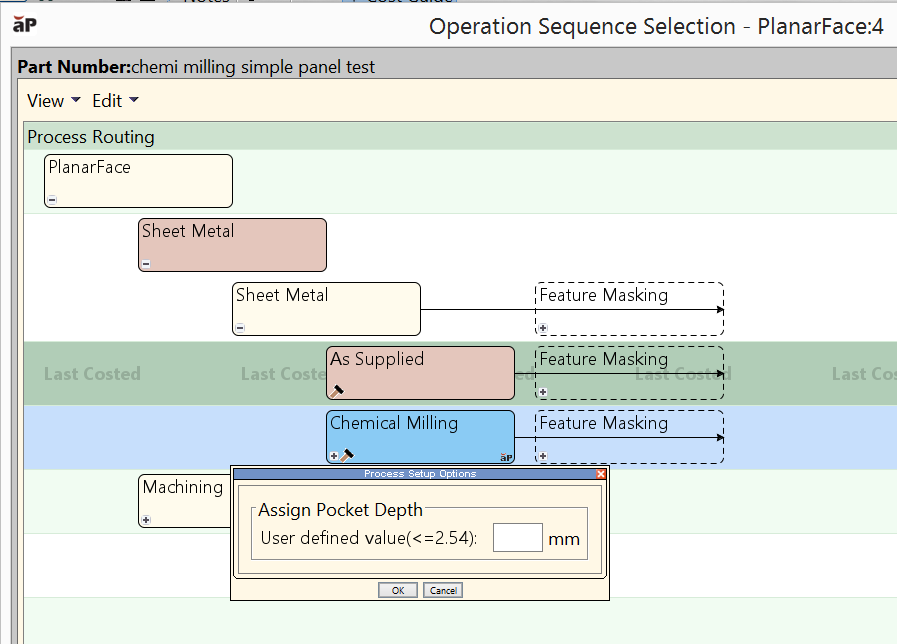Collapse the yellow Sheet Metal node
The height and width of the screenshot is (644, 897).
click(x=240, y=328)
